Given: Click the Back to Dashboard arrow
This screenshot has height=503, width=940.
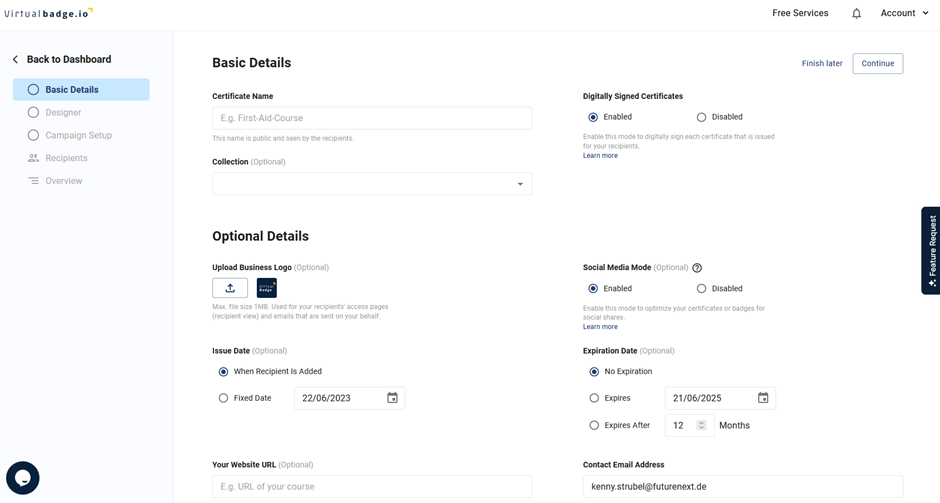Looking at the screenshot, I should 16,60.
